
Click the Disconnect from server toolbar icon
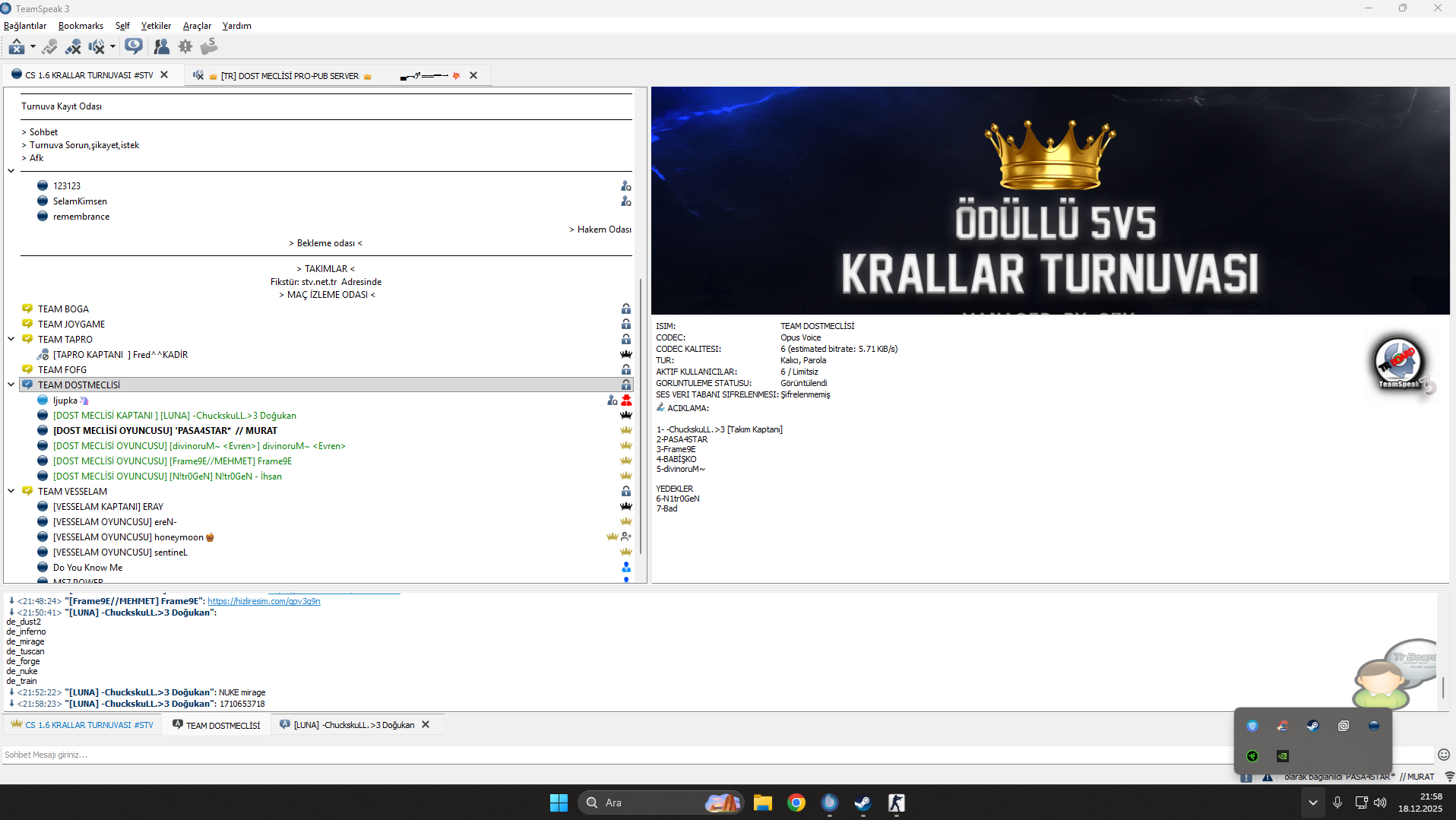click(73, 47)
